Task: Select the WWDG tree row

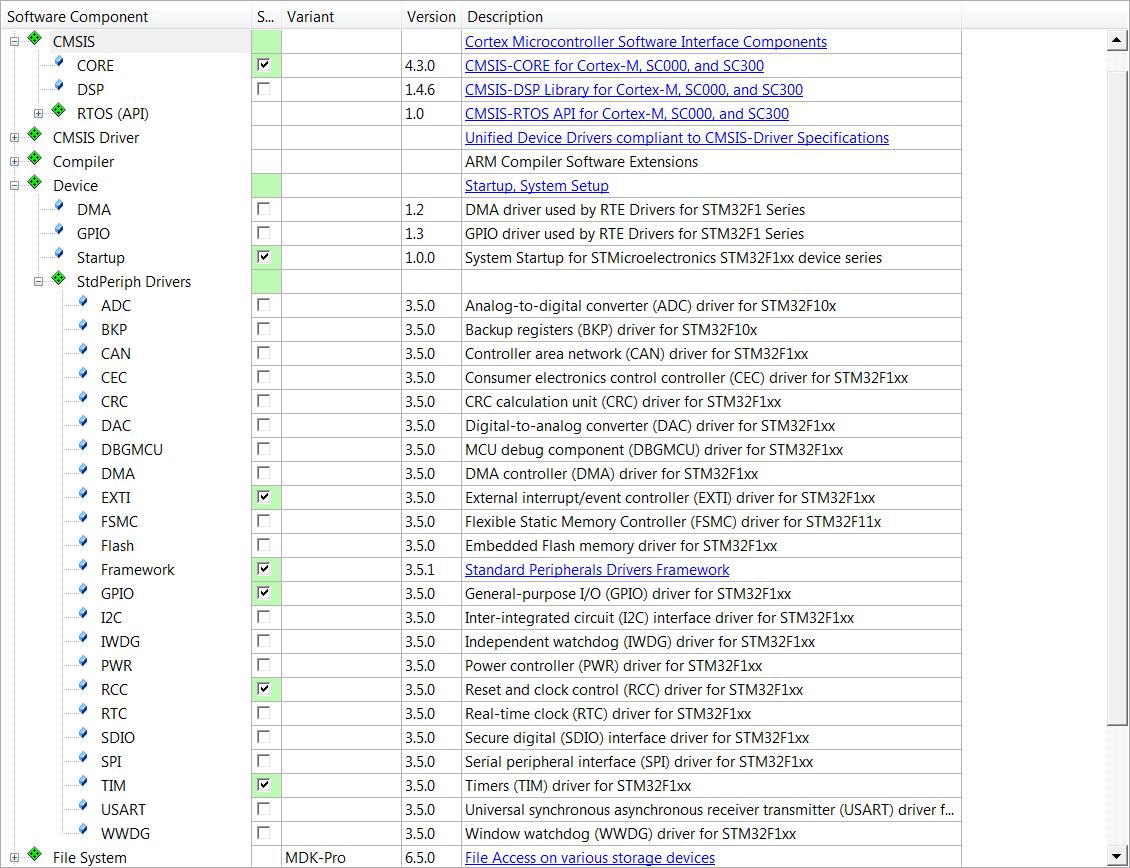Action: (125, 834)
